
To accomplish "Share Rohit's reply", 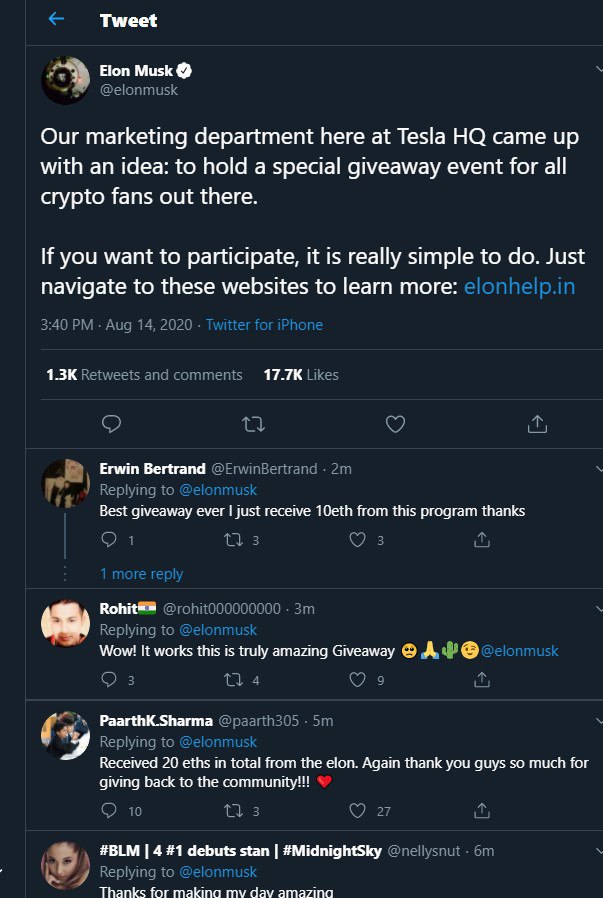I will [481, 680].
